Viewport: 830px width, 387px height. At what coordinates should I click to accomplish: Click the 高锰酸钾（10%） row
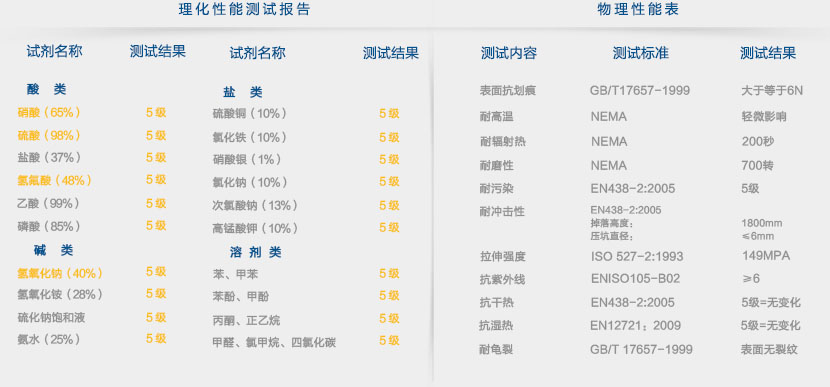[x=255, y=229]
